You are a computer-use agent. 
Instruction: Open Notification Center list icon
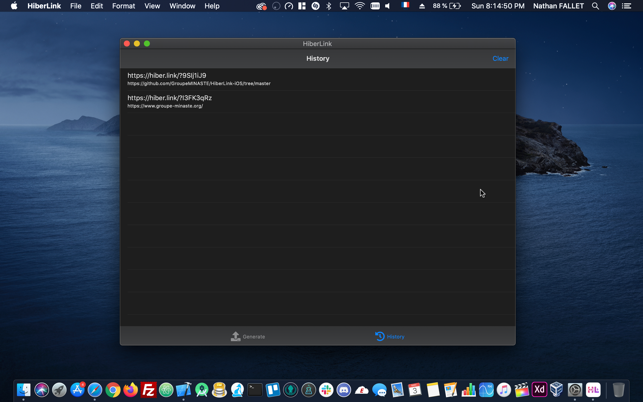click(x=626, y=6)
